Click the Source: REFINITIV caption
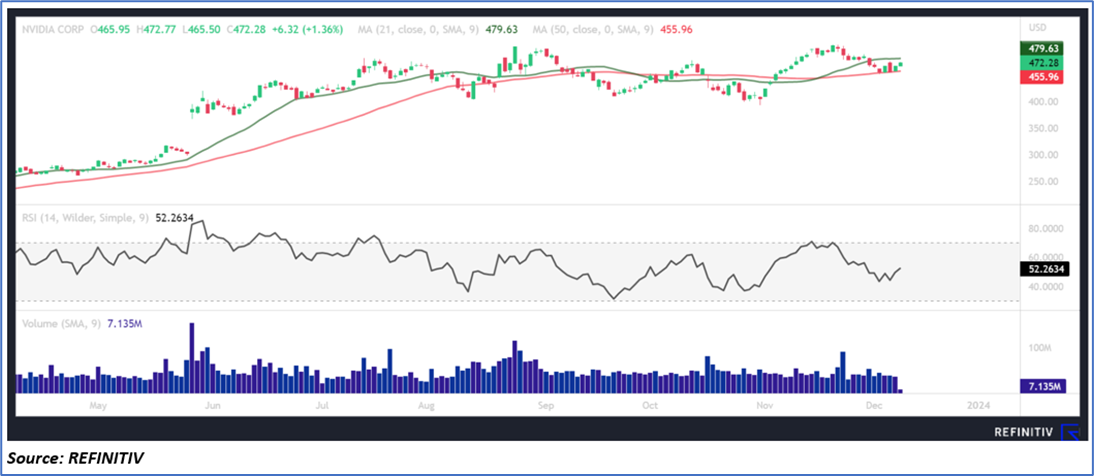Image resolution: width=1094 pixels, height=476 pixels. 76,459
